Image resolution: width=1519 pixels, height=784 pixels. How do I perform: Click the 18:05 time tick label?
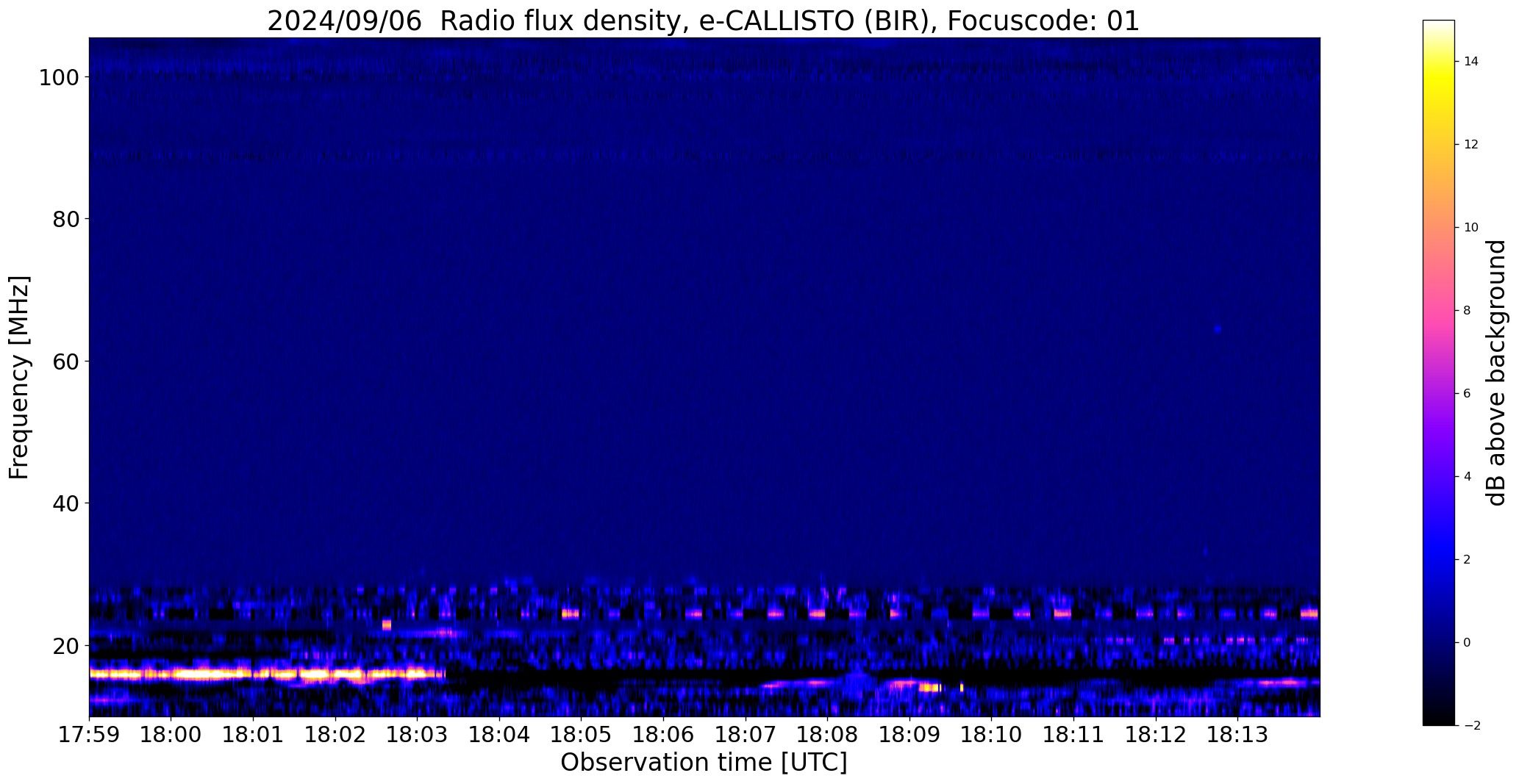[581, 735]
